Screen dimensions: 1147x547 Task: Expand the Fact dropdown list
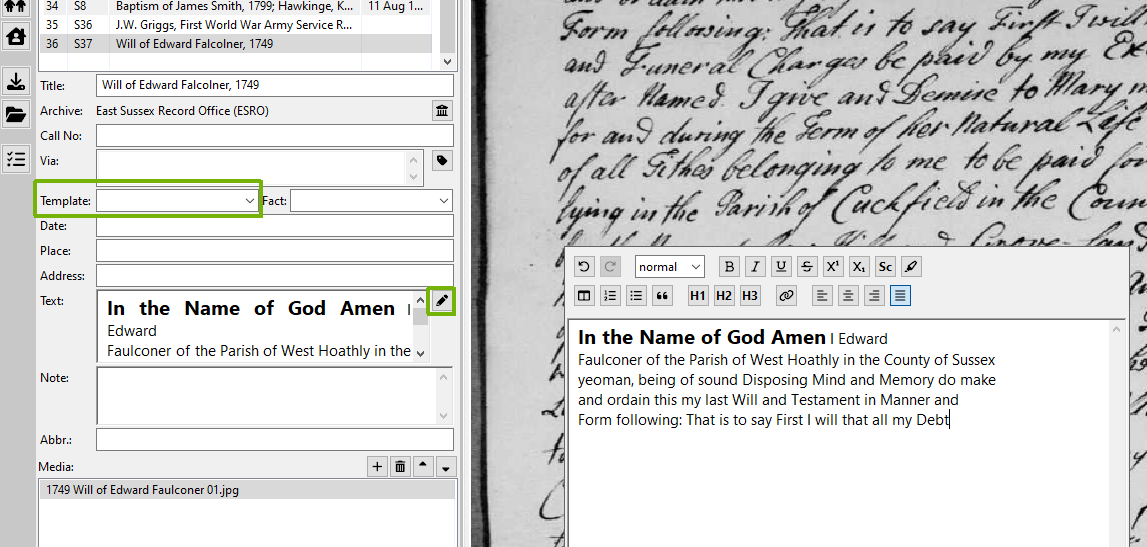pos(371,201)
